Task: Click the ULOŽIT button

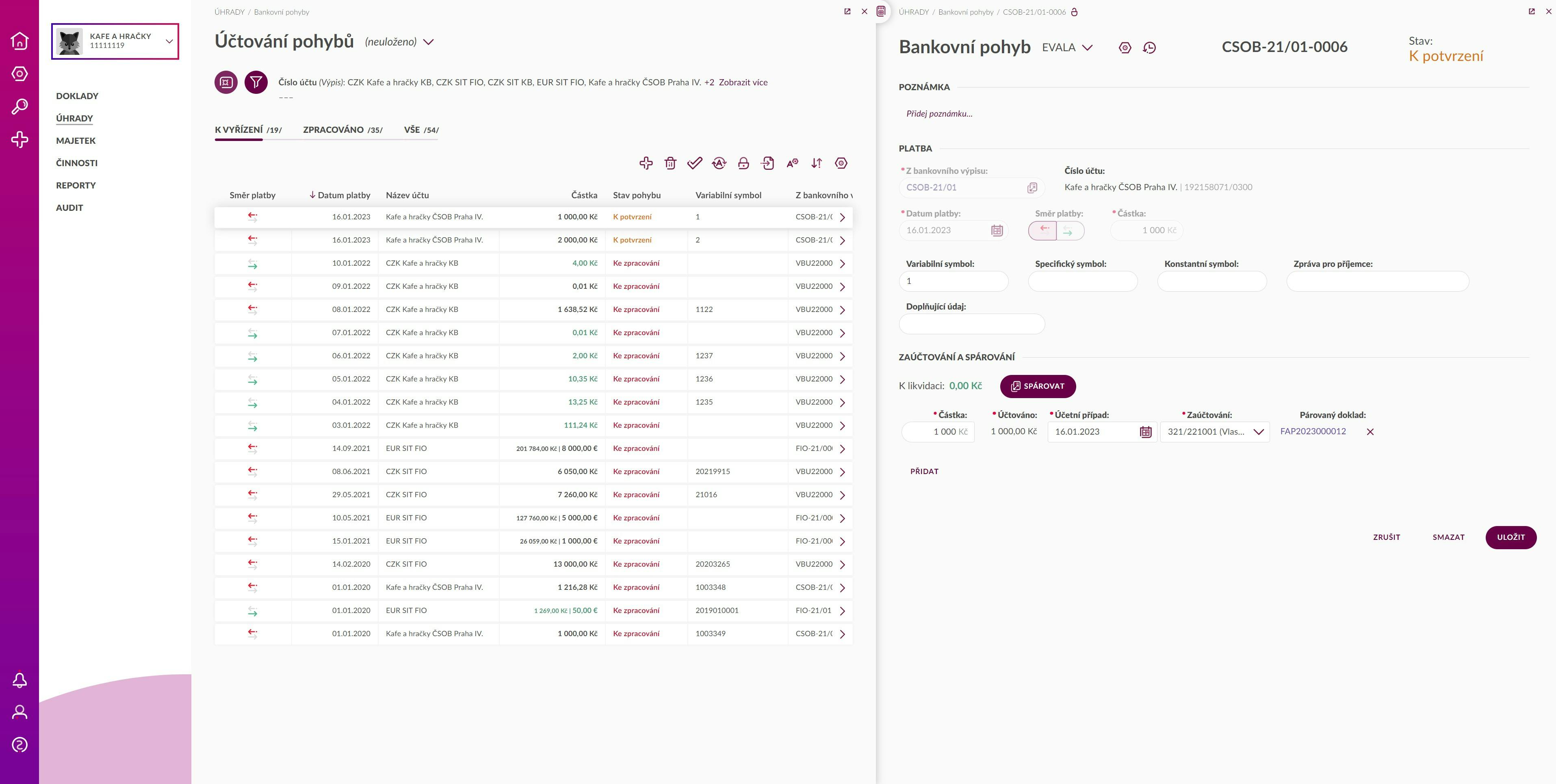Action: (x=1510, y=537)
